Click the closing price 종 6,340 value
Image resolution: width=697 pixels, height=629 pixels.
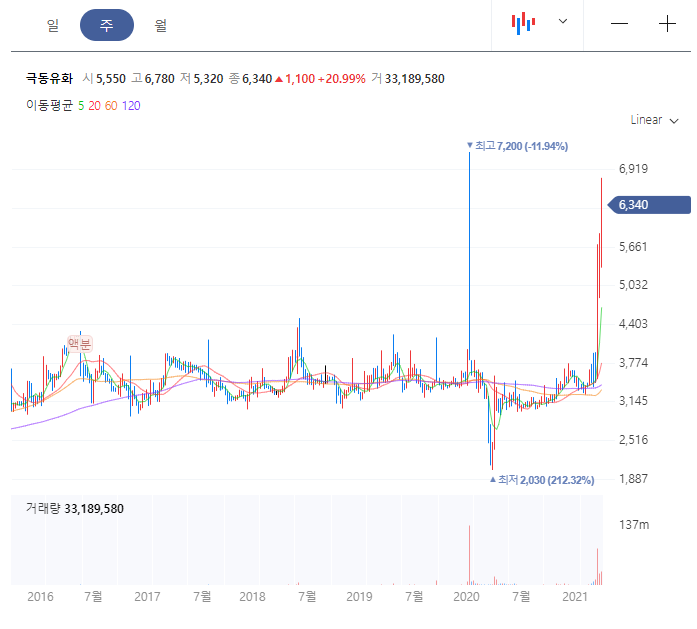coord(250,79)
